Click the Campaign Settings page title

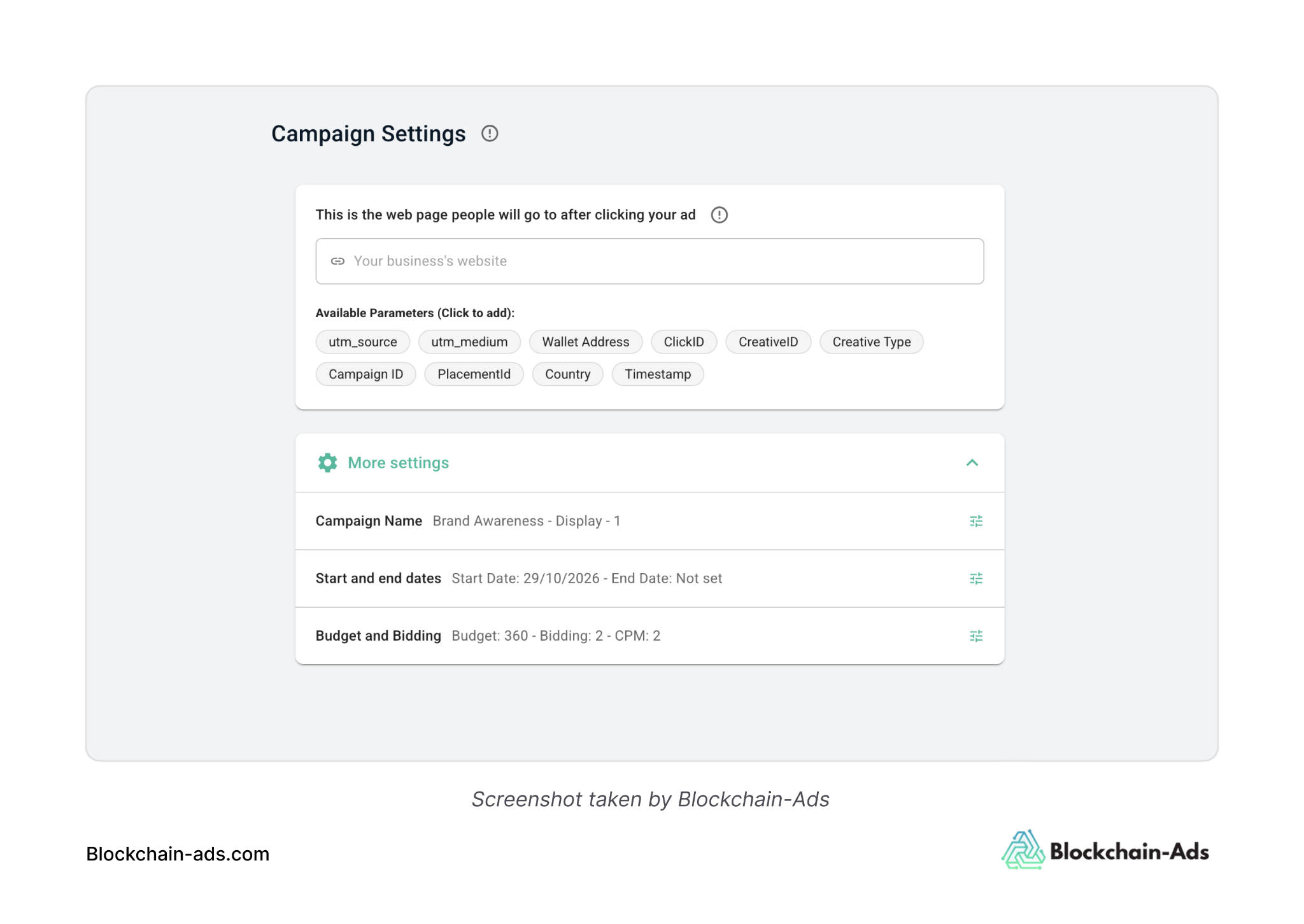click(x=368, y=134)
